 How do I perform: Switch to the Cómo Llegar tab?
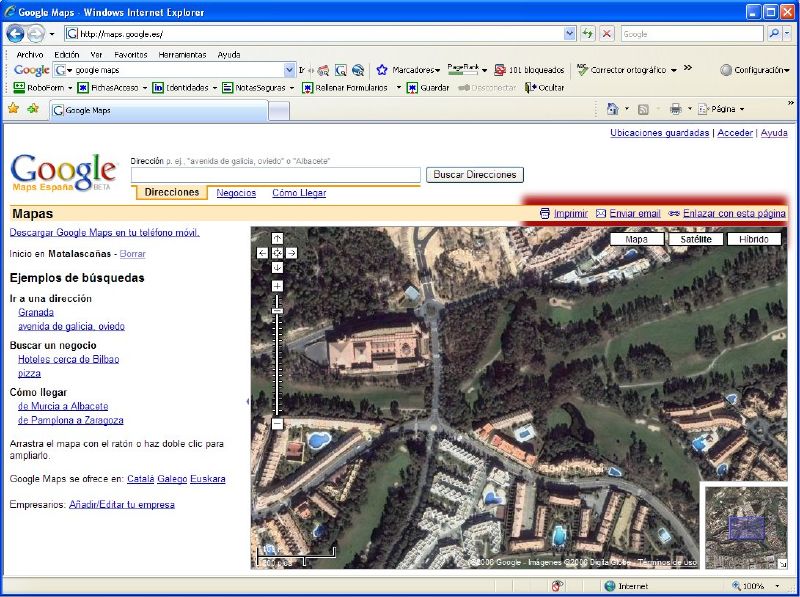[x=299, y=193]
